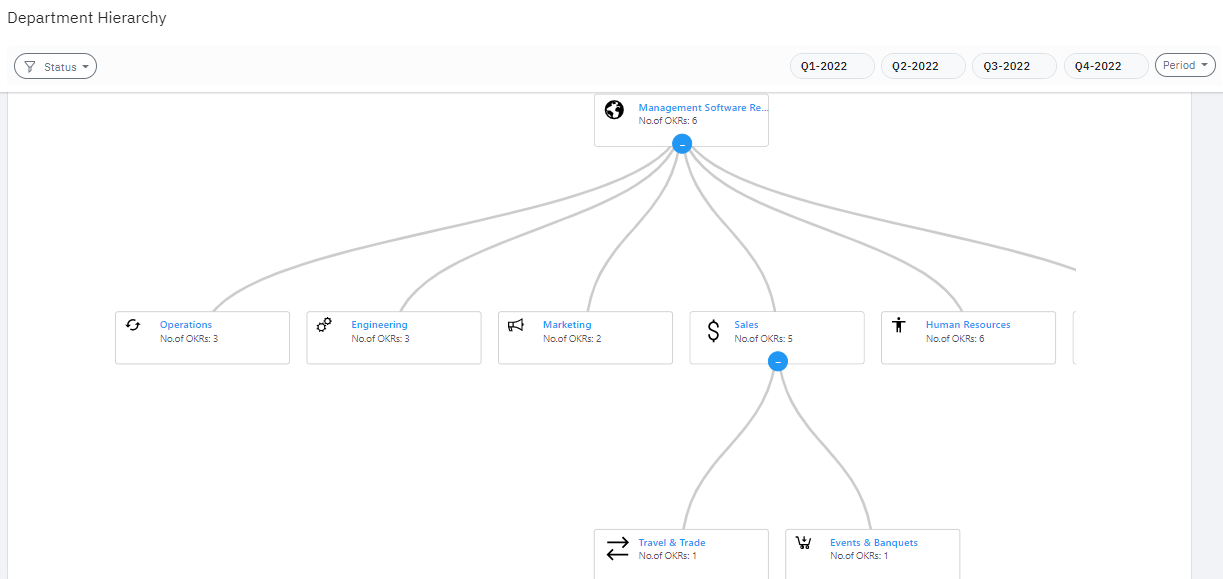Open the Human Resources department link

pos(967,324)
